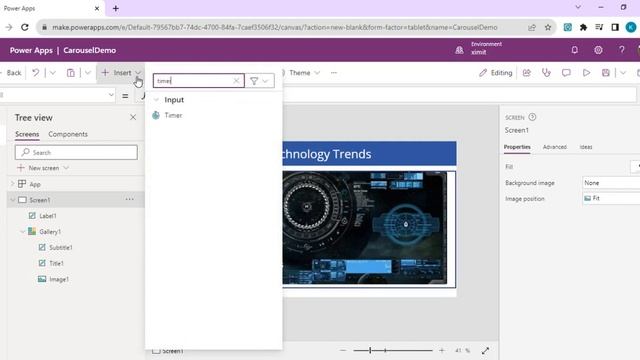Reload the browser page
The image size is (640, 360).
click(25, 27)
